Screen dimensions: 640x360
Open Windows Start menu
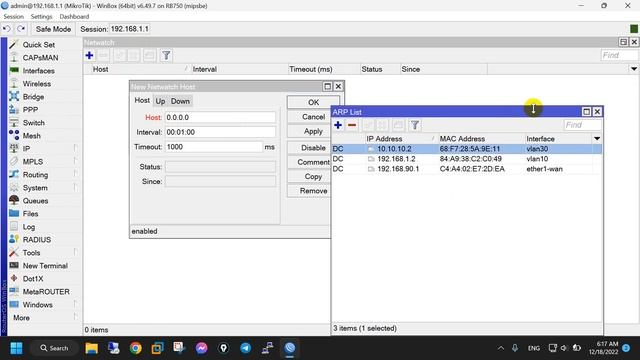tap(16, 348)
